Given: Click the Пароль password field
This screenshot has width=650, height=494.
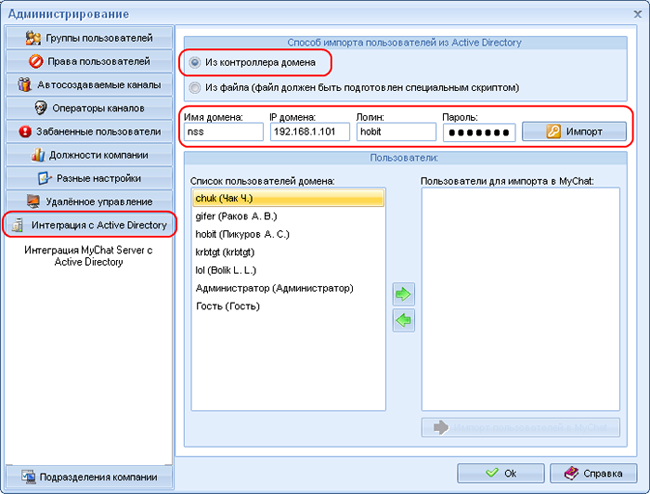Looking at the screenshot, I should coord(478,133).
